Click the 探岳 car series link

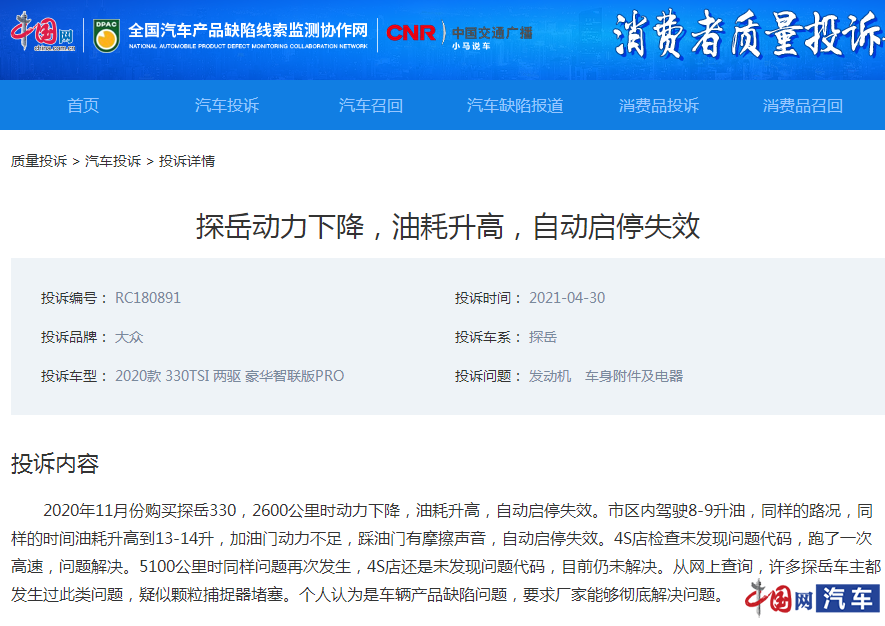(543, 337)
